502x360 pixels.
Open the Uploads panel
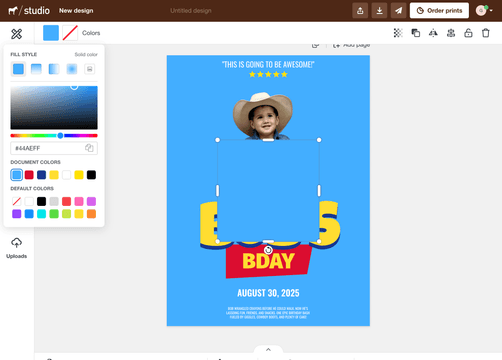tap(16, 248)
